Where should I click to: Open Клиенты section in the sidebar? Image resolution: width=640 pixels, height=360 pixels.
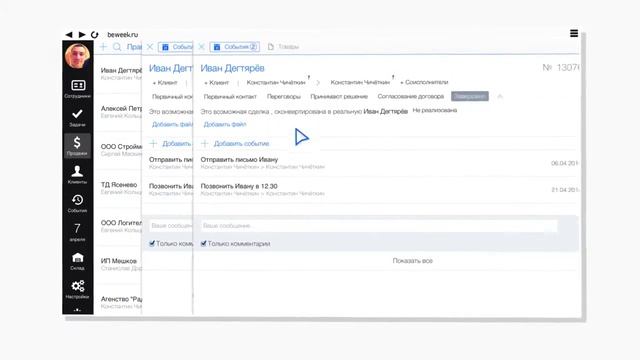coord(78,175)
